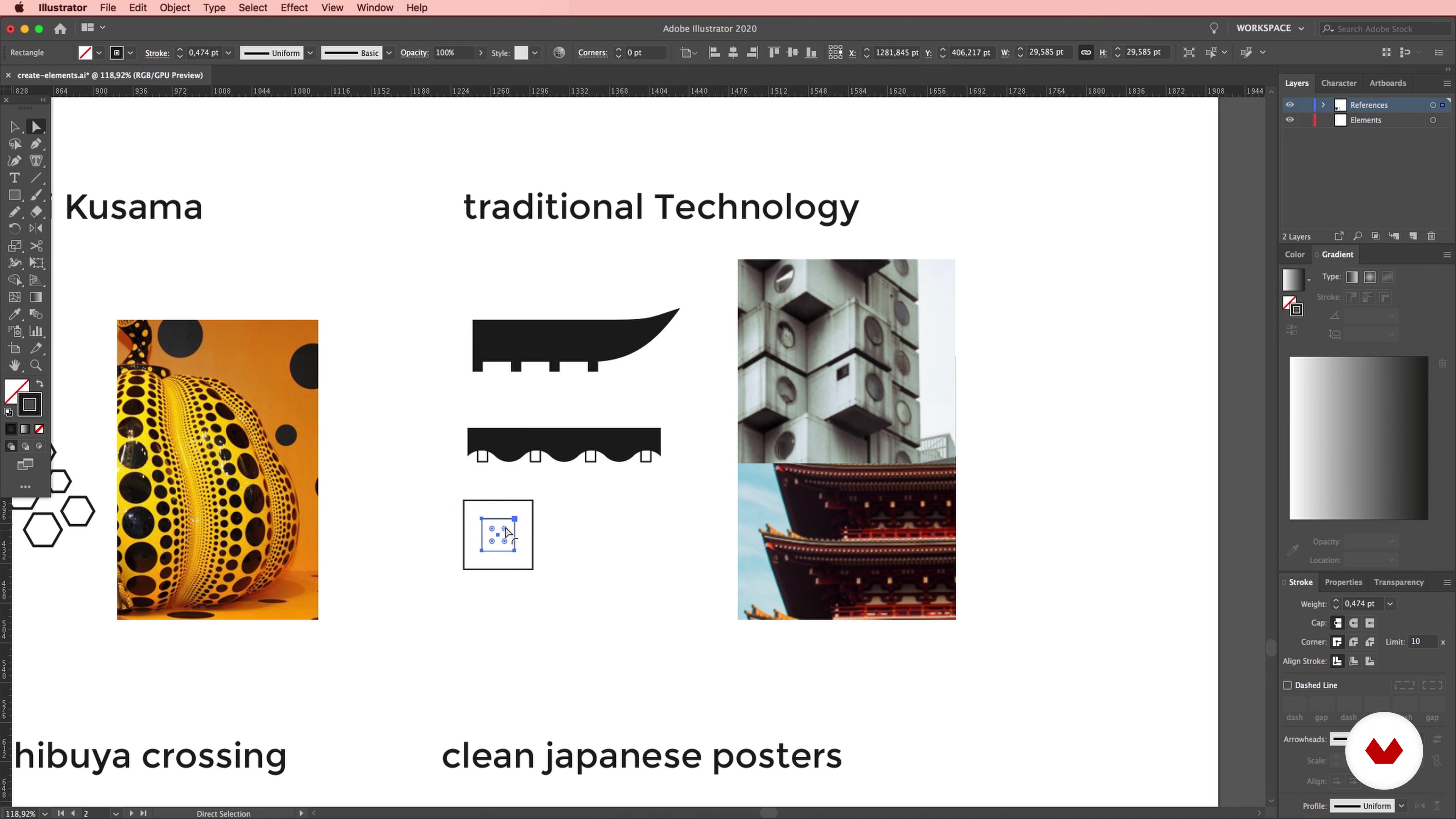Screen dimensions: 1456x819
Task: Click the Home button in application bar
Action: pyautogui.click(x=60, y=28)
